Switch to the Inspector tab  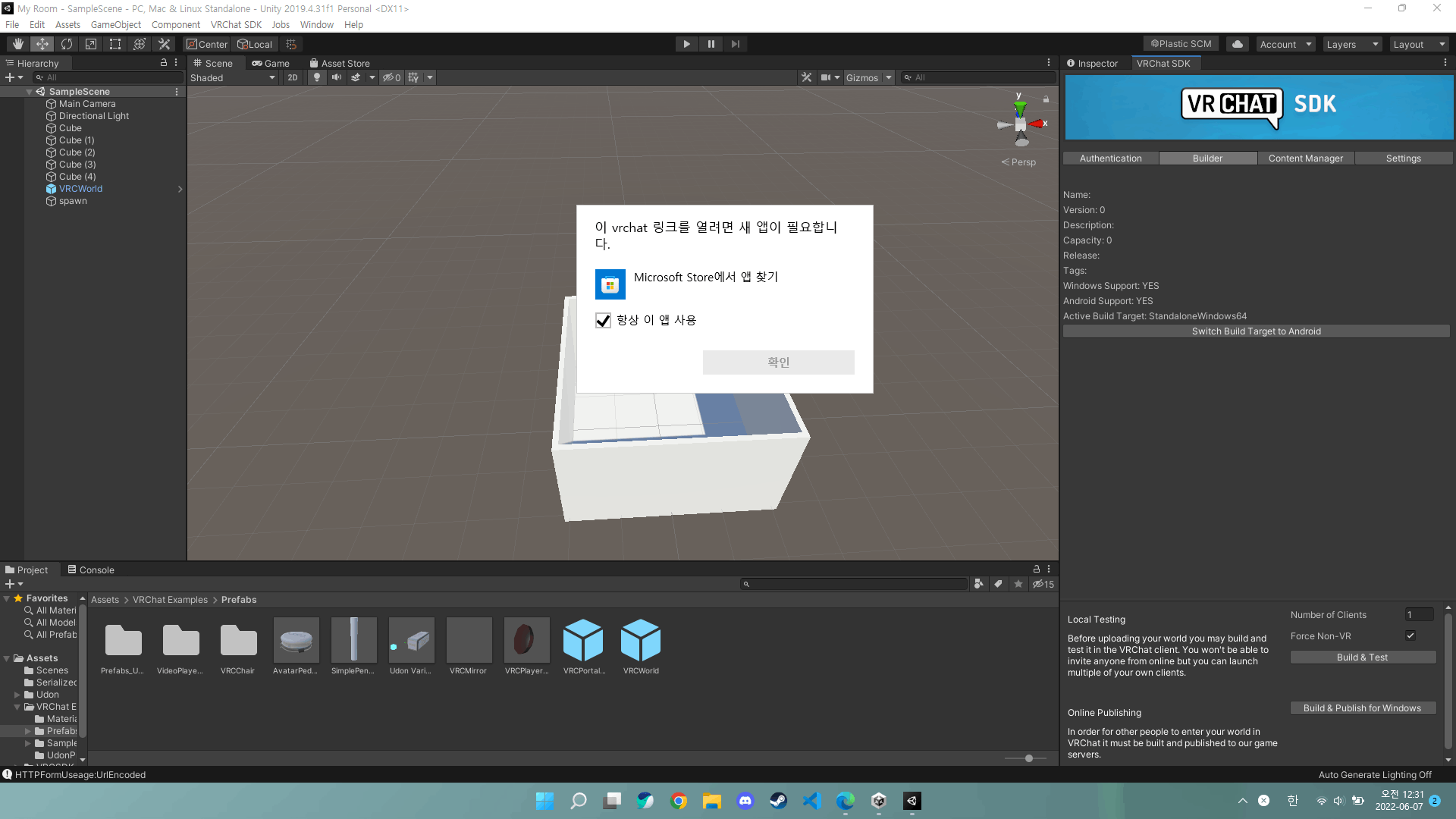click(x=1092, y=63)
